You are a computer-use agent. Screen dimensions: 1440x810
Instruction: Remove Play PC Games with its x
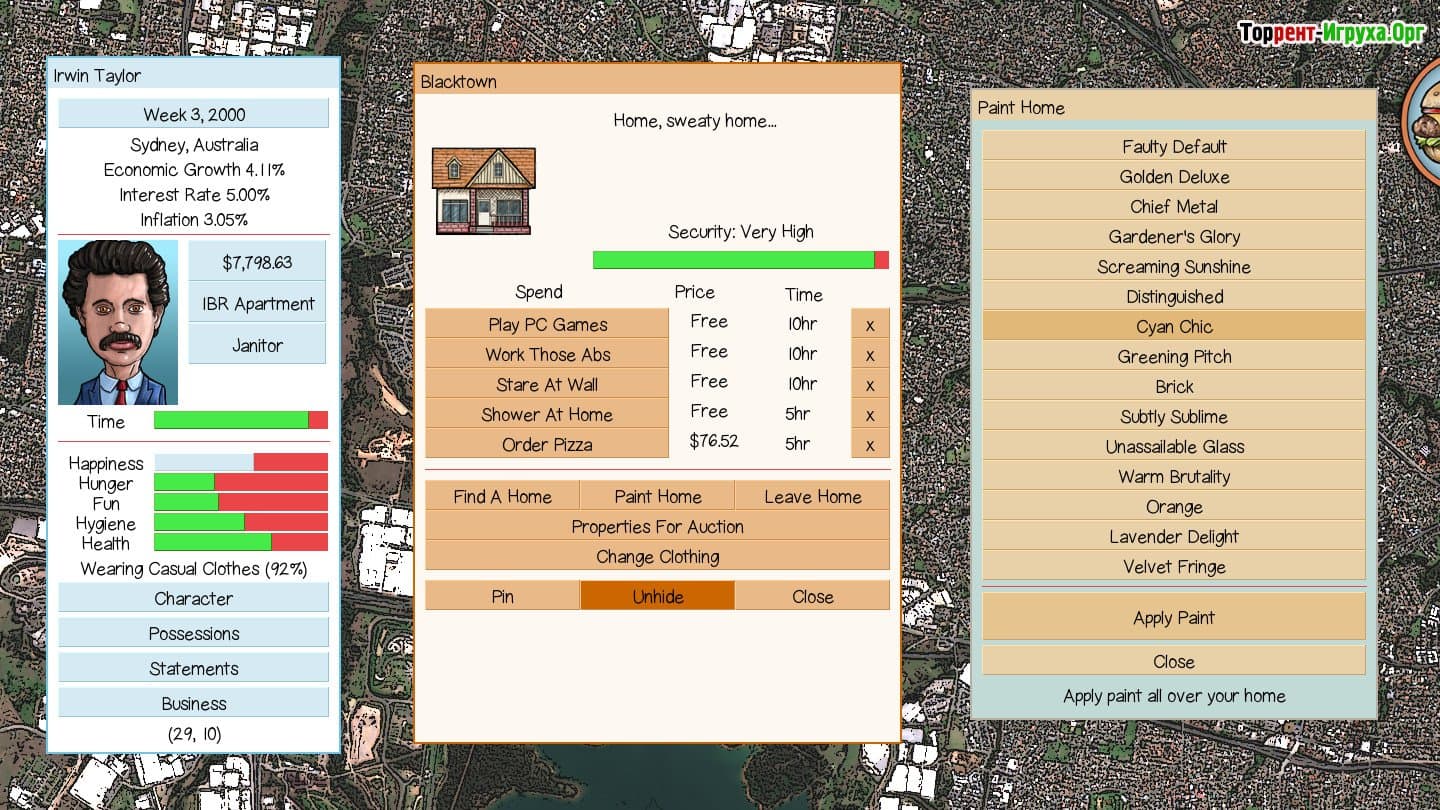click(x=870, y=325)
